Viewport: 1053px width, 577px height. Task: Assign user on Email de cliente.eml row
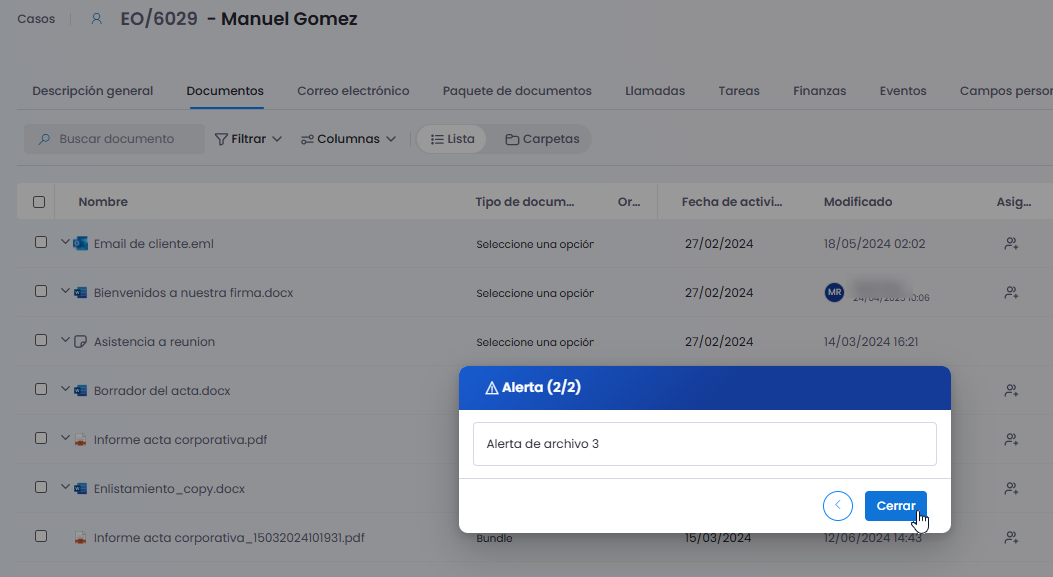point(1011,243)
